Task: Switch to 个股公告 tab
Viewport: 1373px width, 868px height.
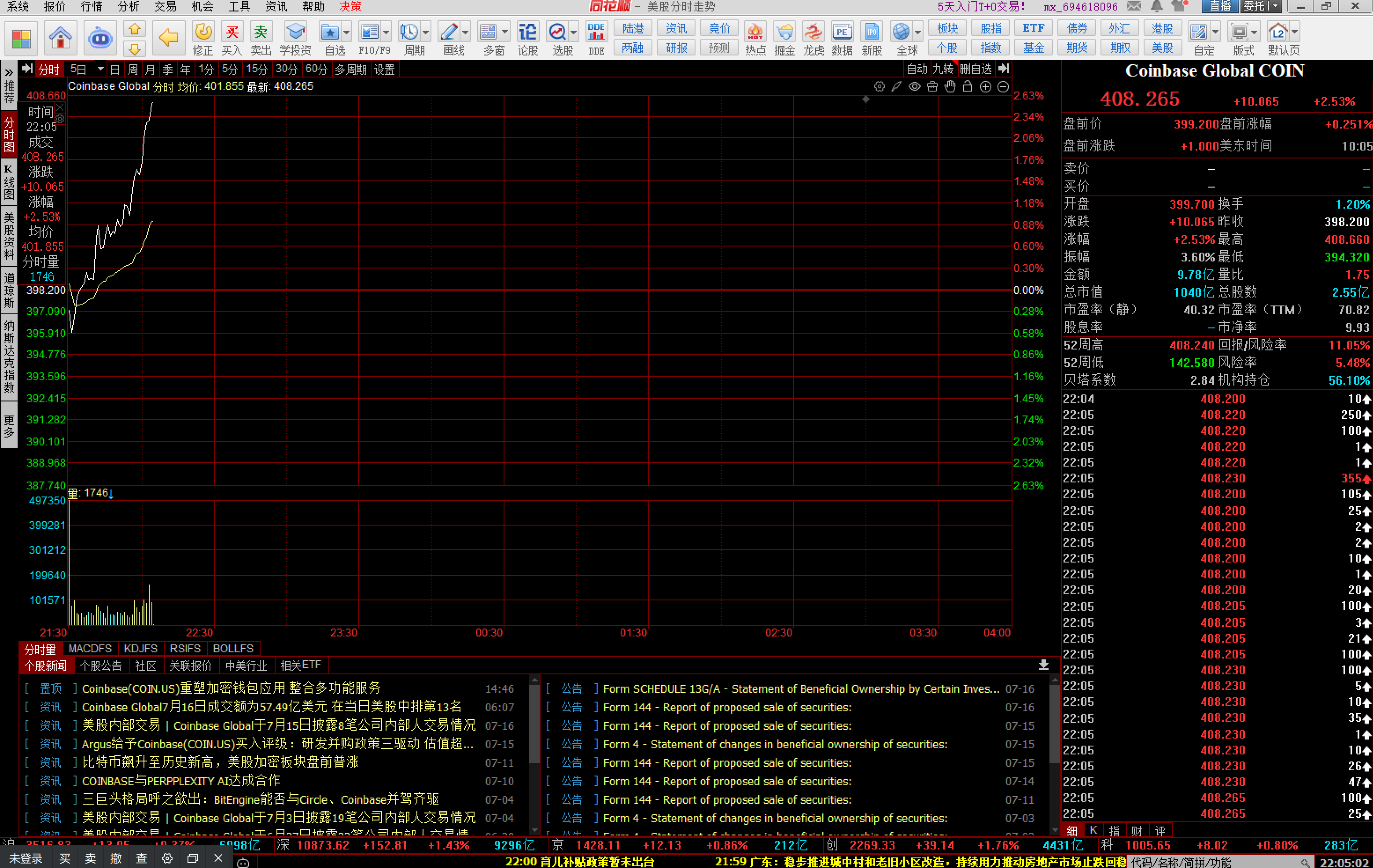Action: (101, 666)
